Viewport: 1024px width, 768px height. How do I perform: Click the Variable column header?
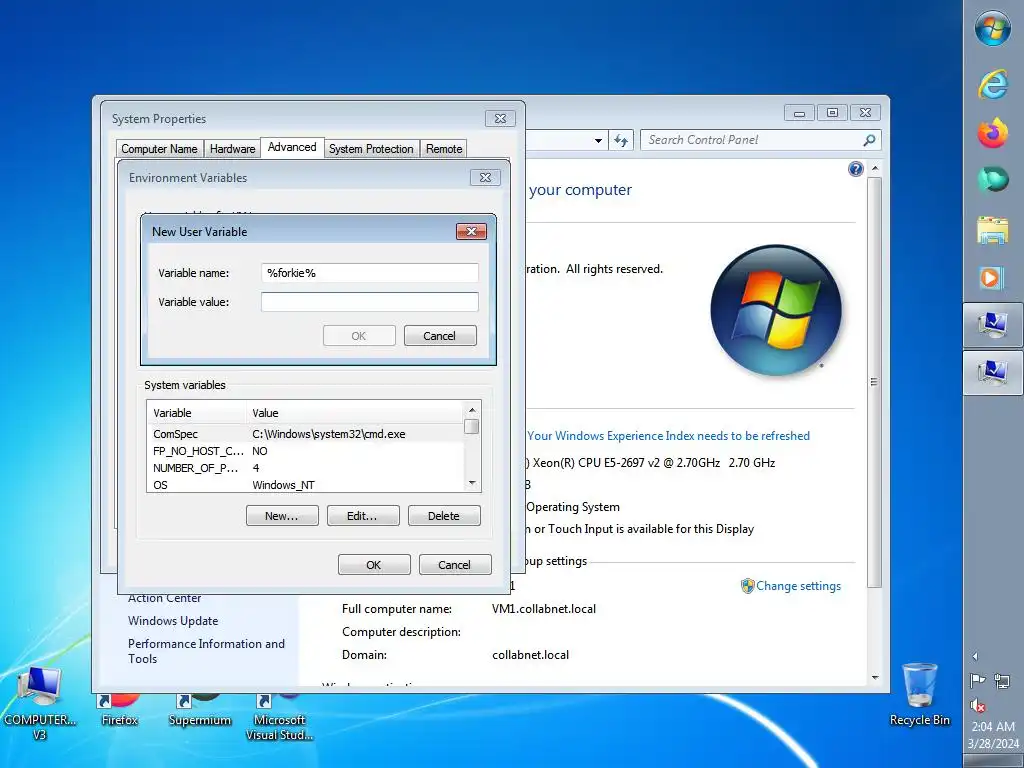coord(197,413)
